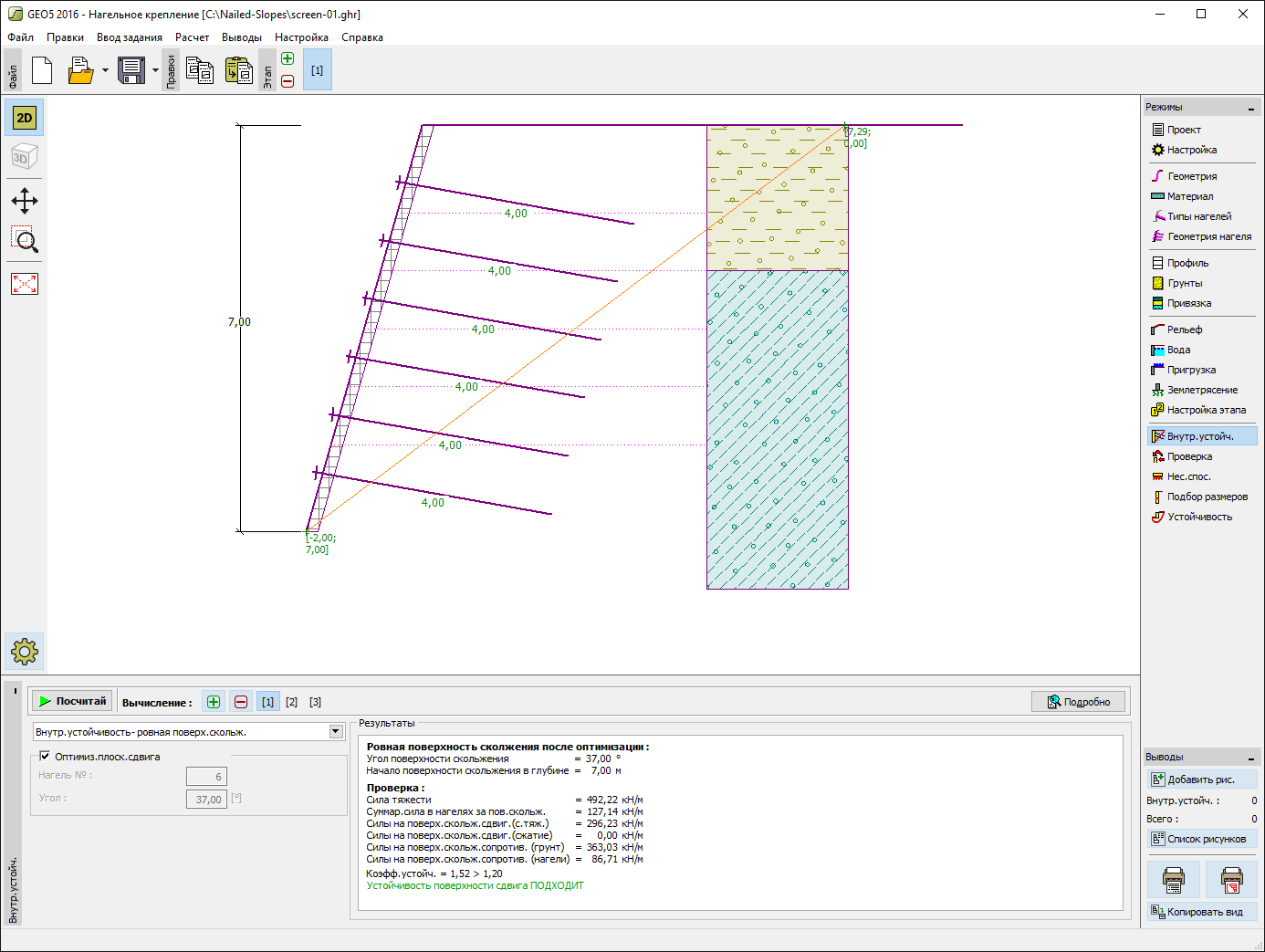Switch to 2D view mode
Viewport: 1265px width, 952px height.
(25, 118)
